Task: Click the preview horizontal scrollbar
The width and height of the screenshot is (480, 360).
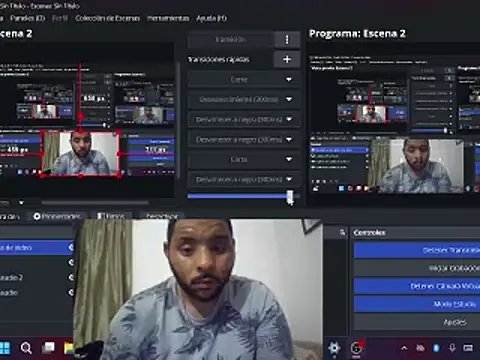Action: point(95,202)
